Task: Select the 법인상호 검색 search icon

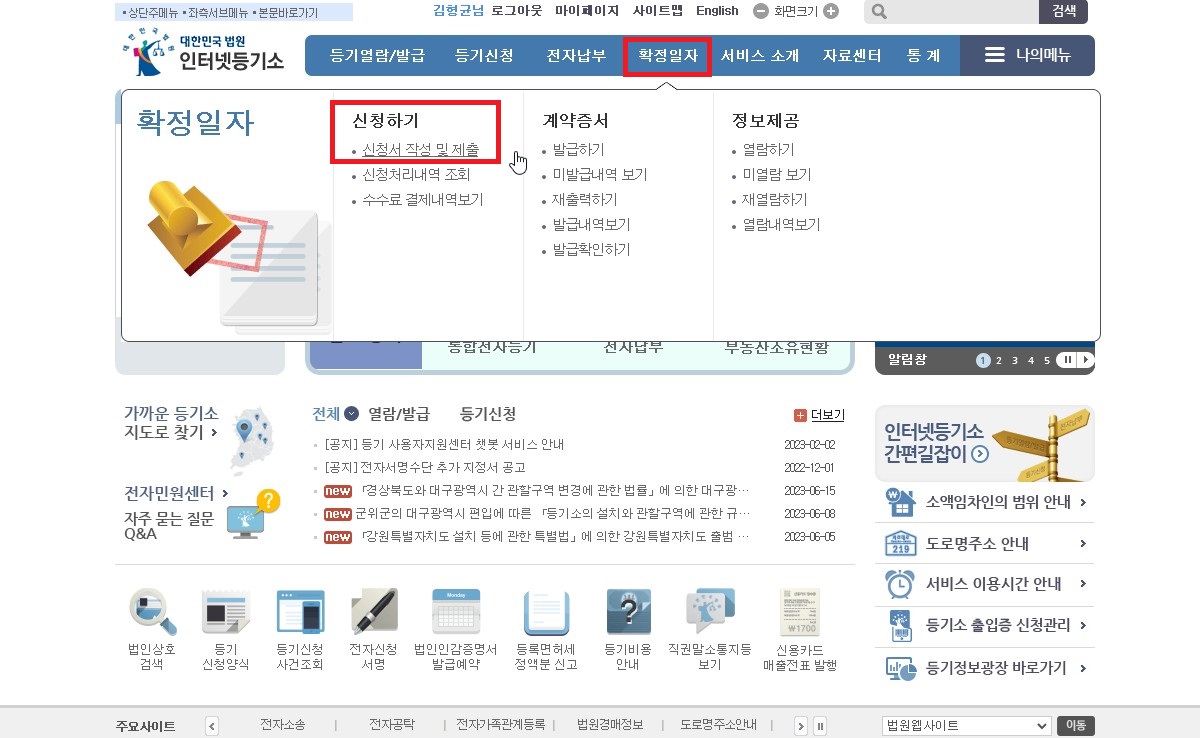Action: coord(152,612)
